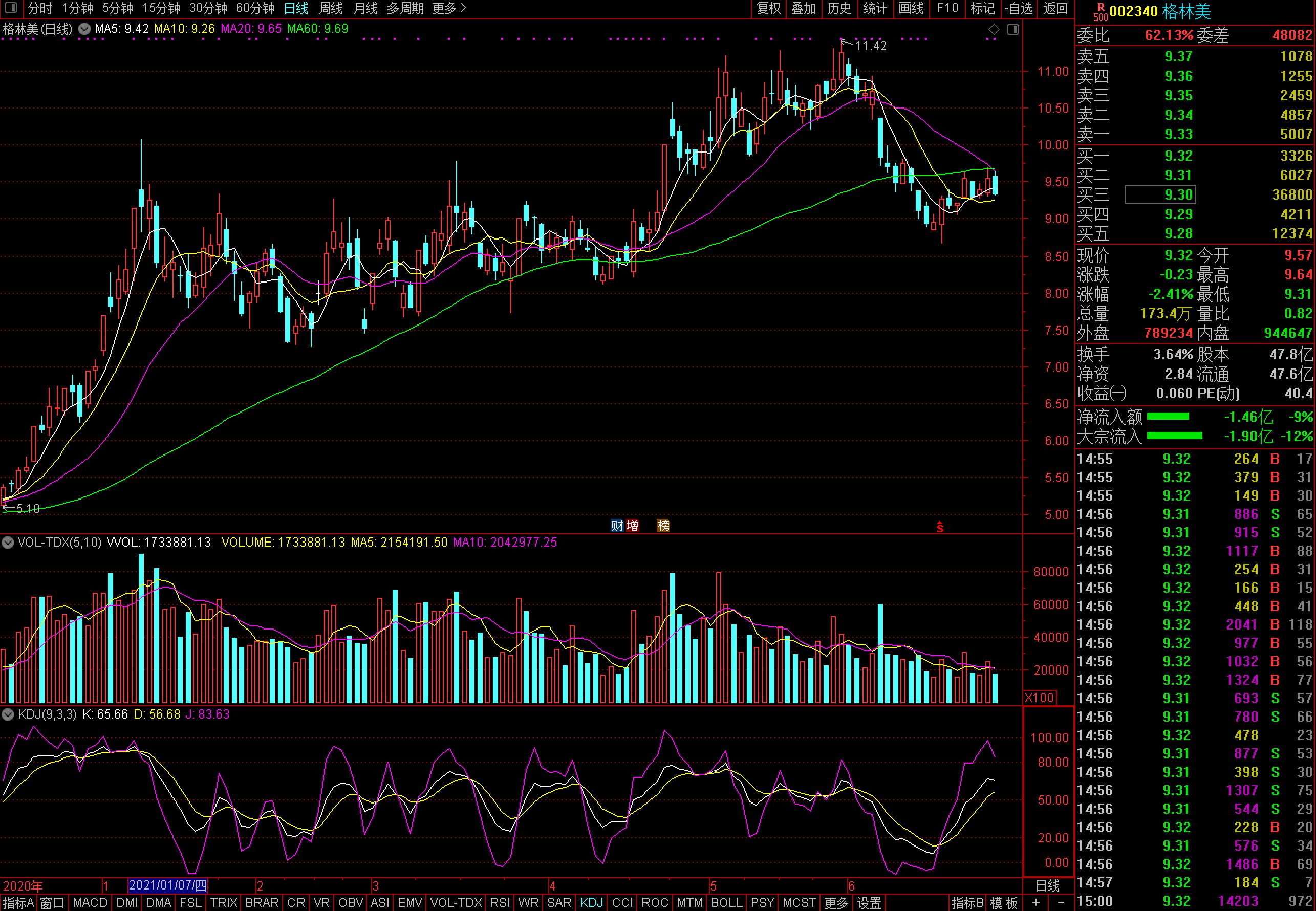The width and height of the screenshot is (1316, 911).
Task: Toggle 自选 watchlist for this stock
Action: 1018,9
